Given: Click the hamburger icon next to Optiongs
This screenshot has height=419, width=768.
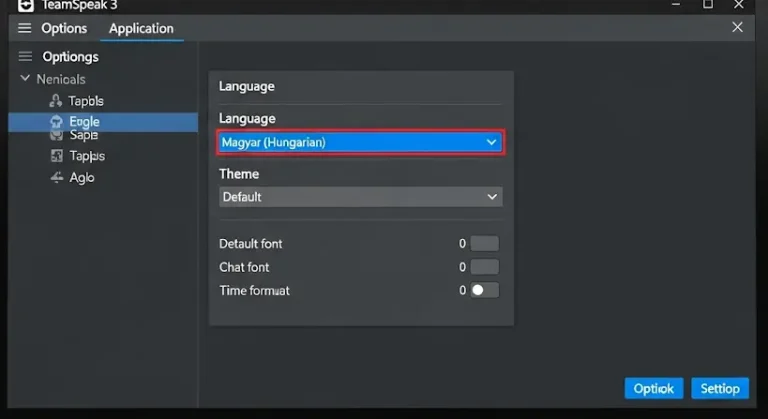Looking at the screenshot, I should (25, 56).
